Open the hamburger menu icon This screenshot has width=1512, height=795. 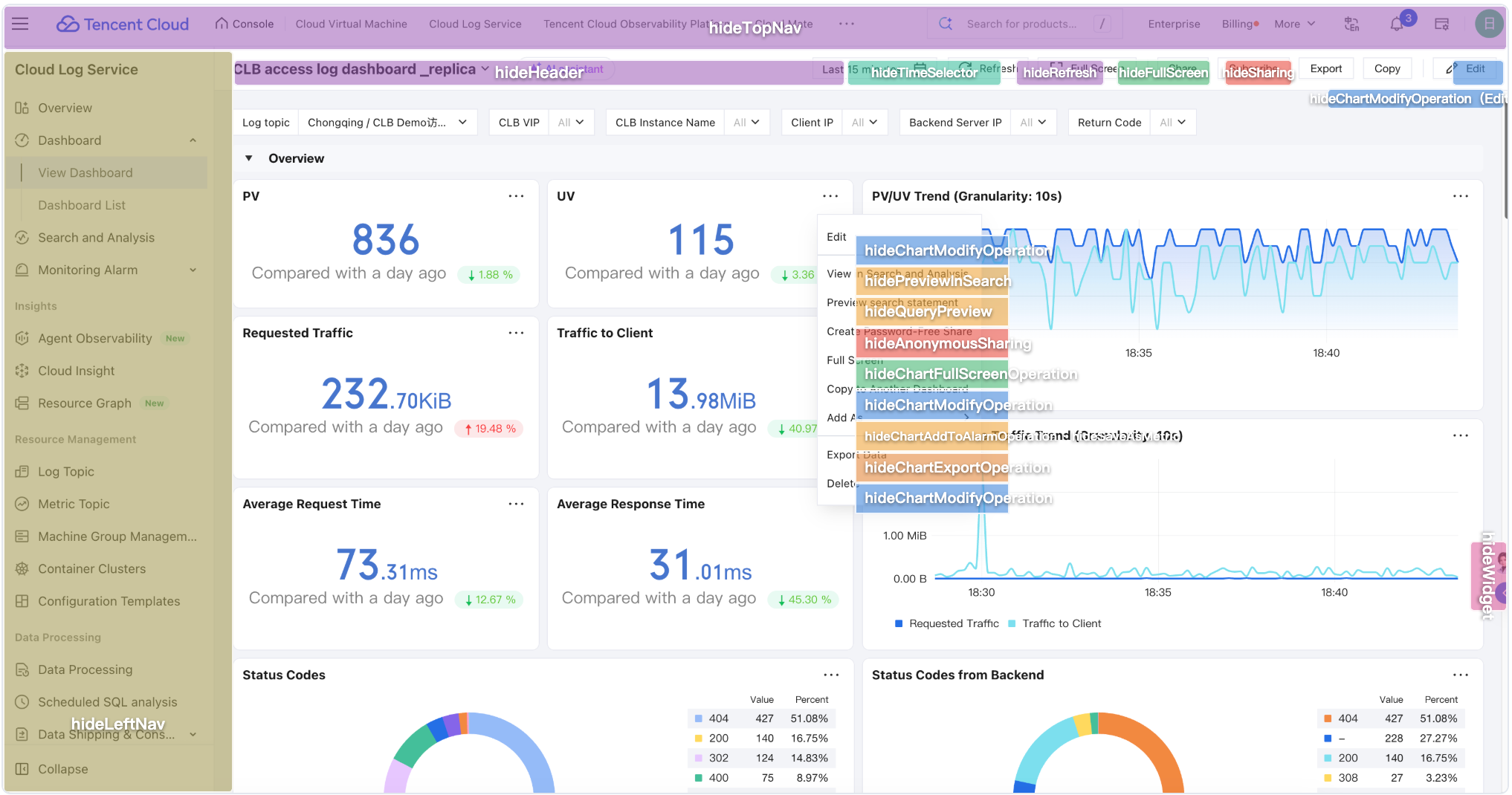coord(21,24)
